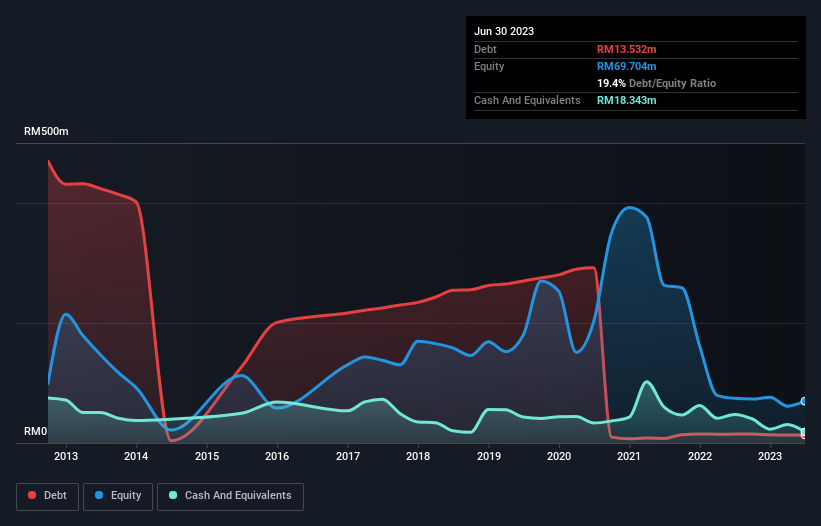The width and height of the screenshot is (821, 526).
Task: Click the RM500m y-axis label
Action: tap(46, 131)
